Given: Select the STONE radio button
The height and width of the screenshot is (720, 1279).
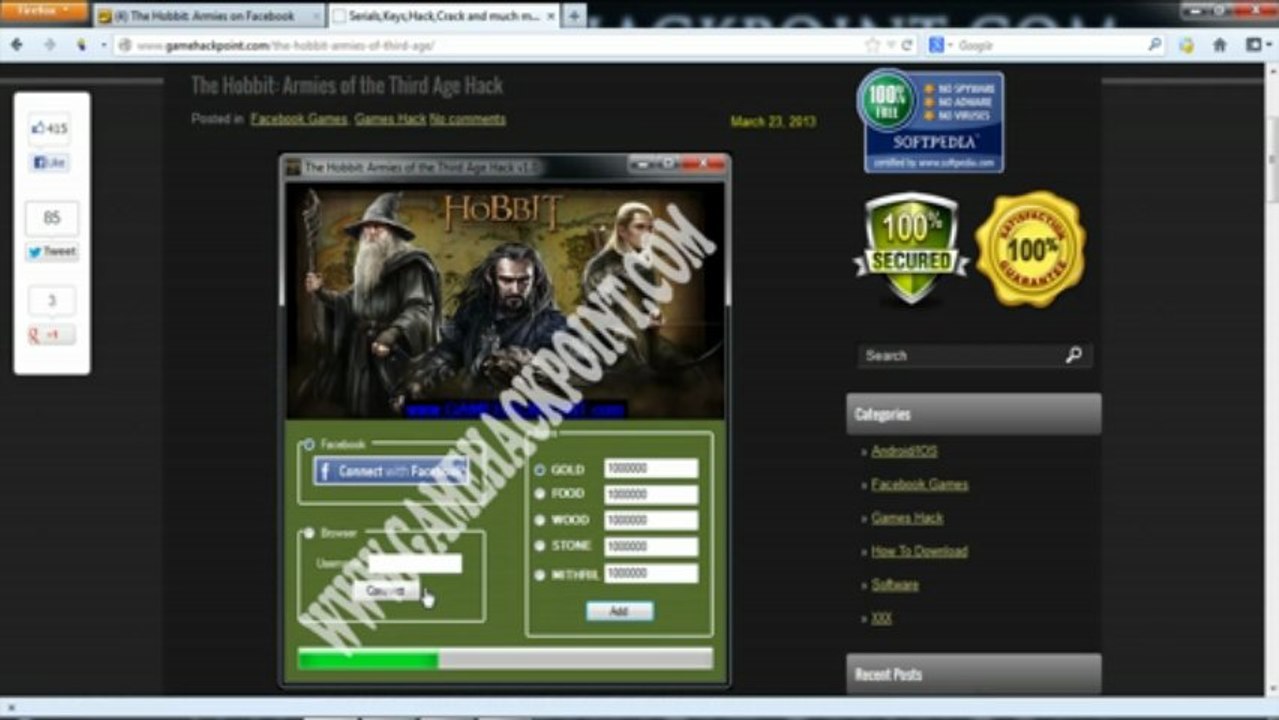Looking at the screenshot, I should (540, 546).
